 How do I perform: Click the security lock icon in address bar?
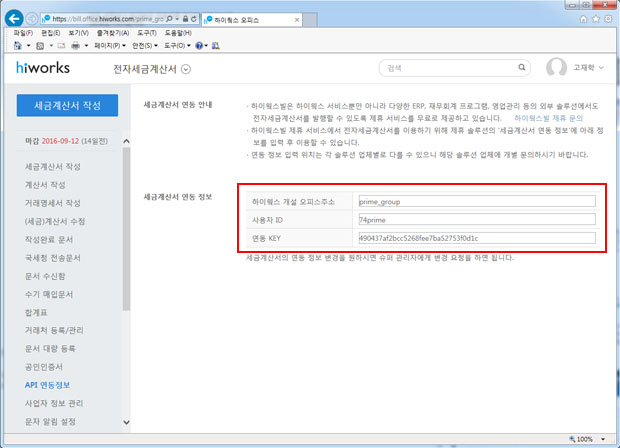(185, 19)
